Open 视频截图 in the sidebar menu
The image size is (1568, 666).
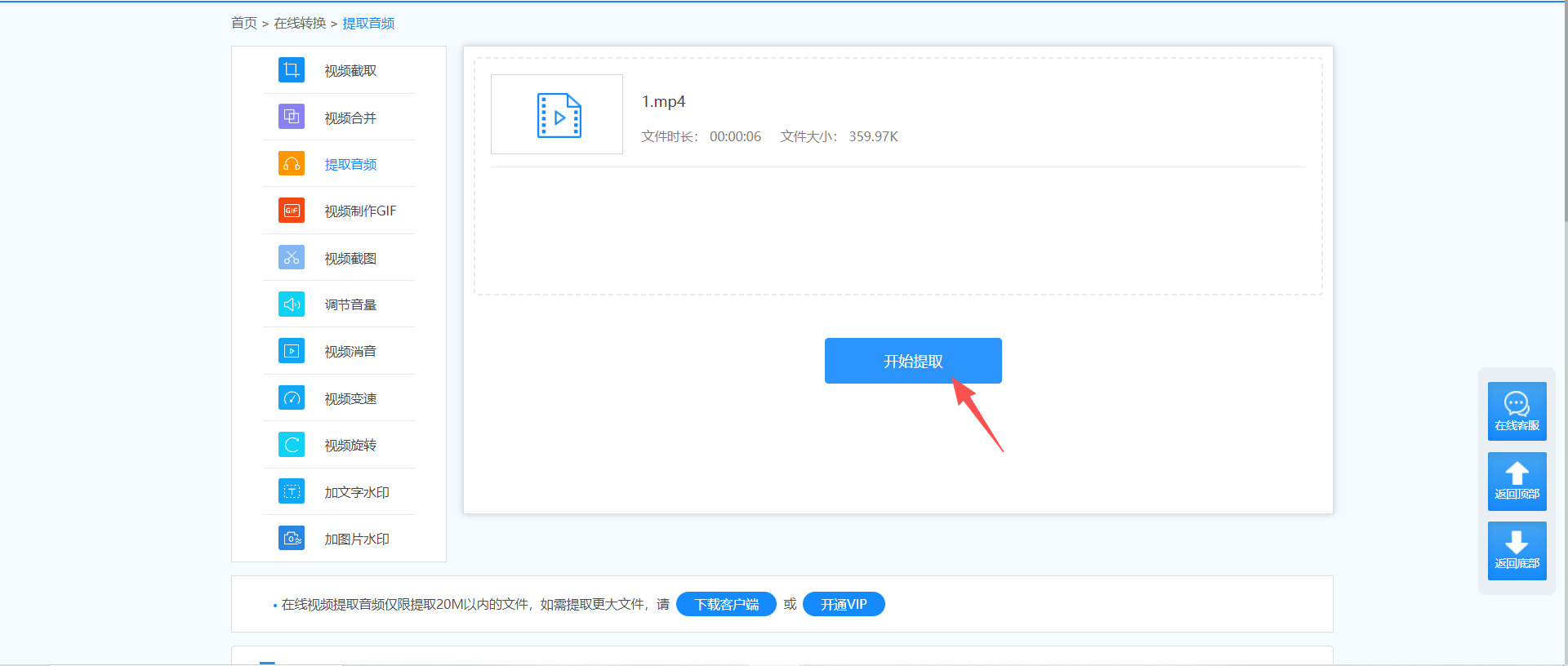[x=350, y=259]
